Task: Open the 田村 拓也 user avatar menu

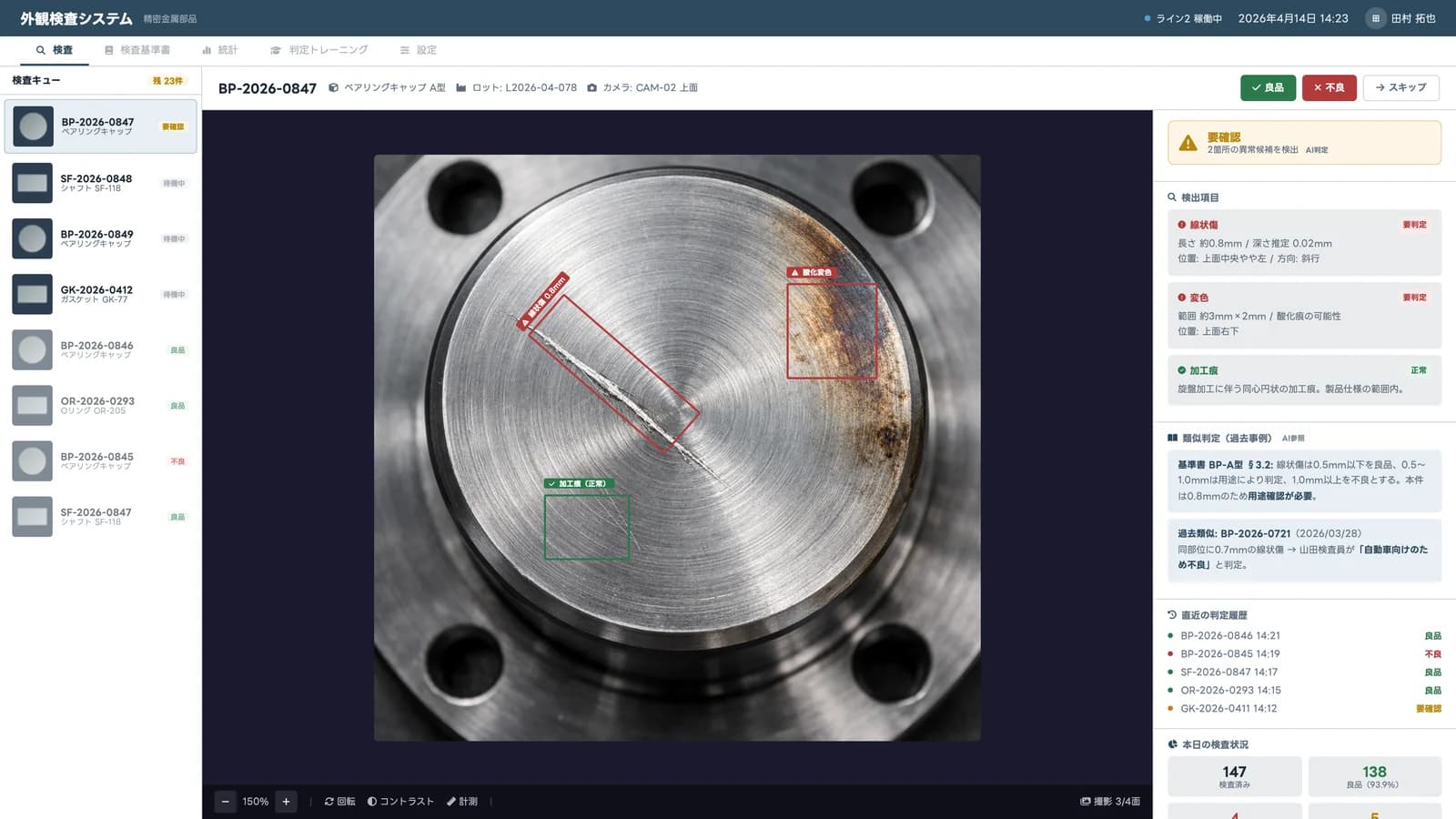Action: [x=1375, y=18]
